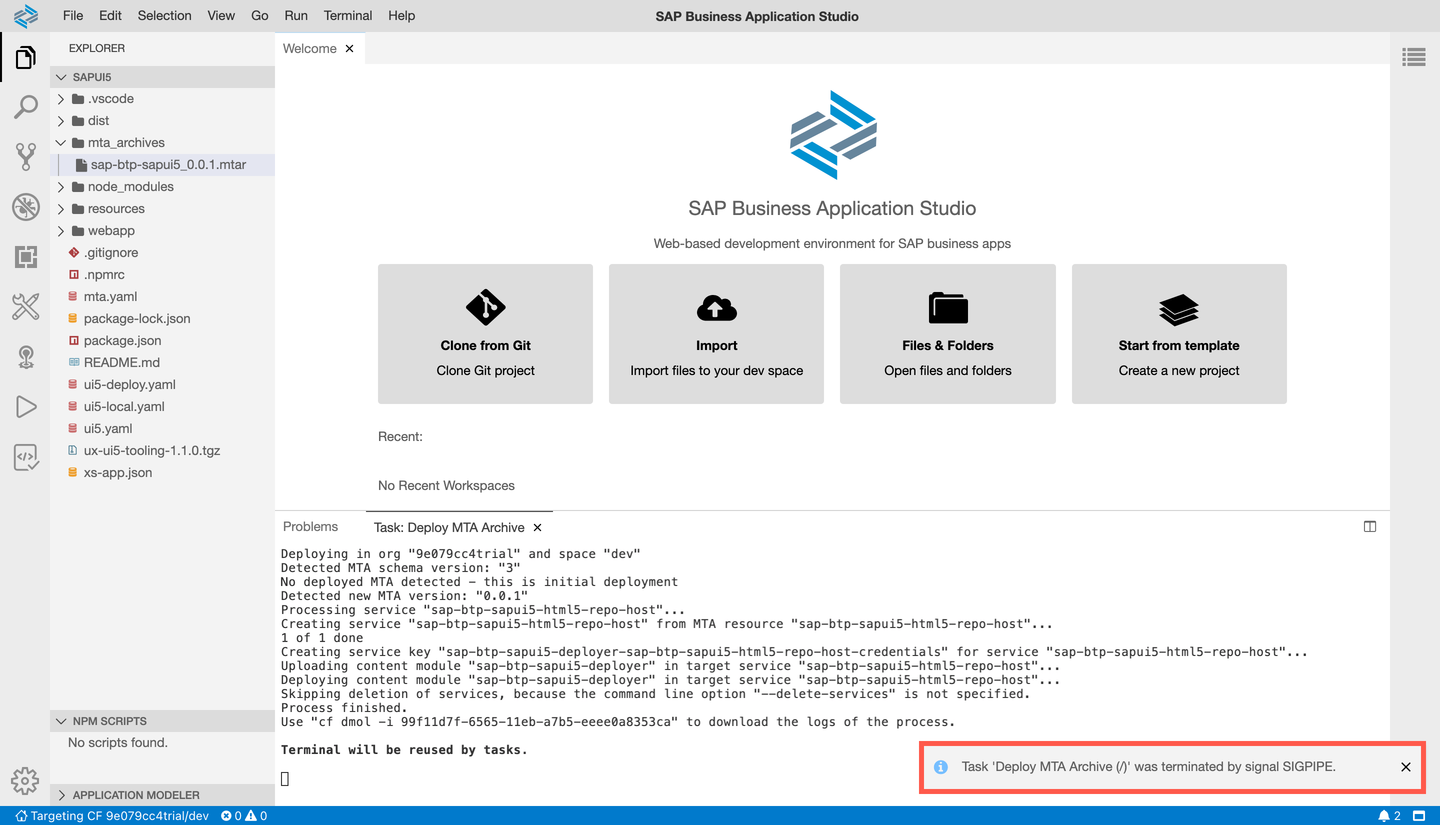Expand the resources folder
Viewport: 1440px width, 825px height.
click(x=162, y=209)
